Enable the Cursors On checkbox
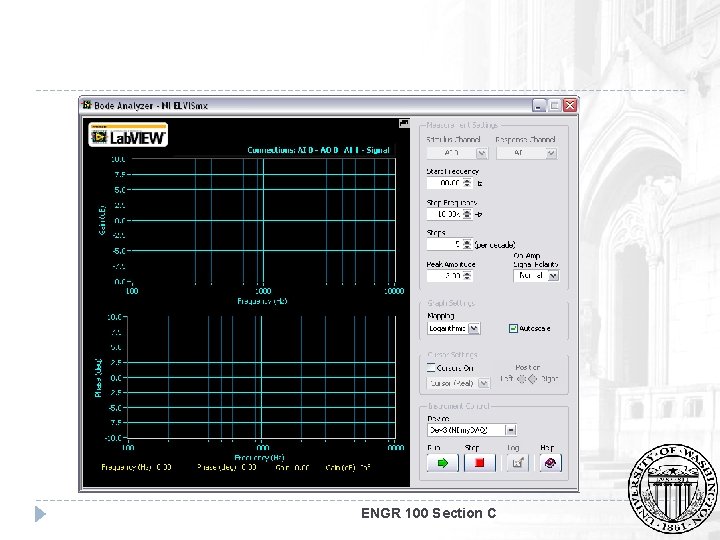This screenshot has width=720, height=540. pos(432,368)
